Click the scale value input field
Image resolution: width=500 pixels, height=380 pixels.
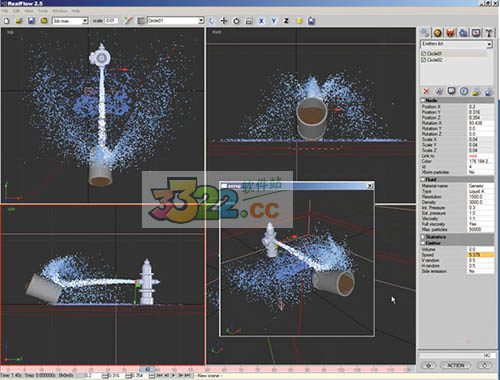[111, 21]
